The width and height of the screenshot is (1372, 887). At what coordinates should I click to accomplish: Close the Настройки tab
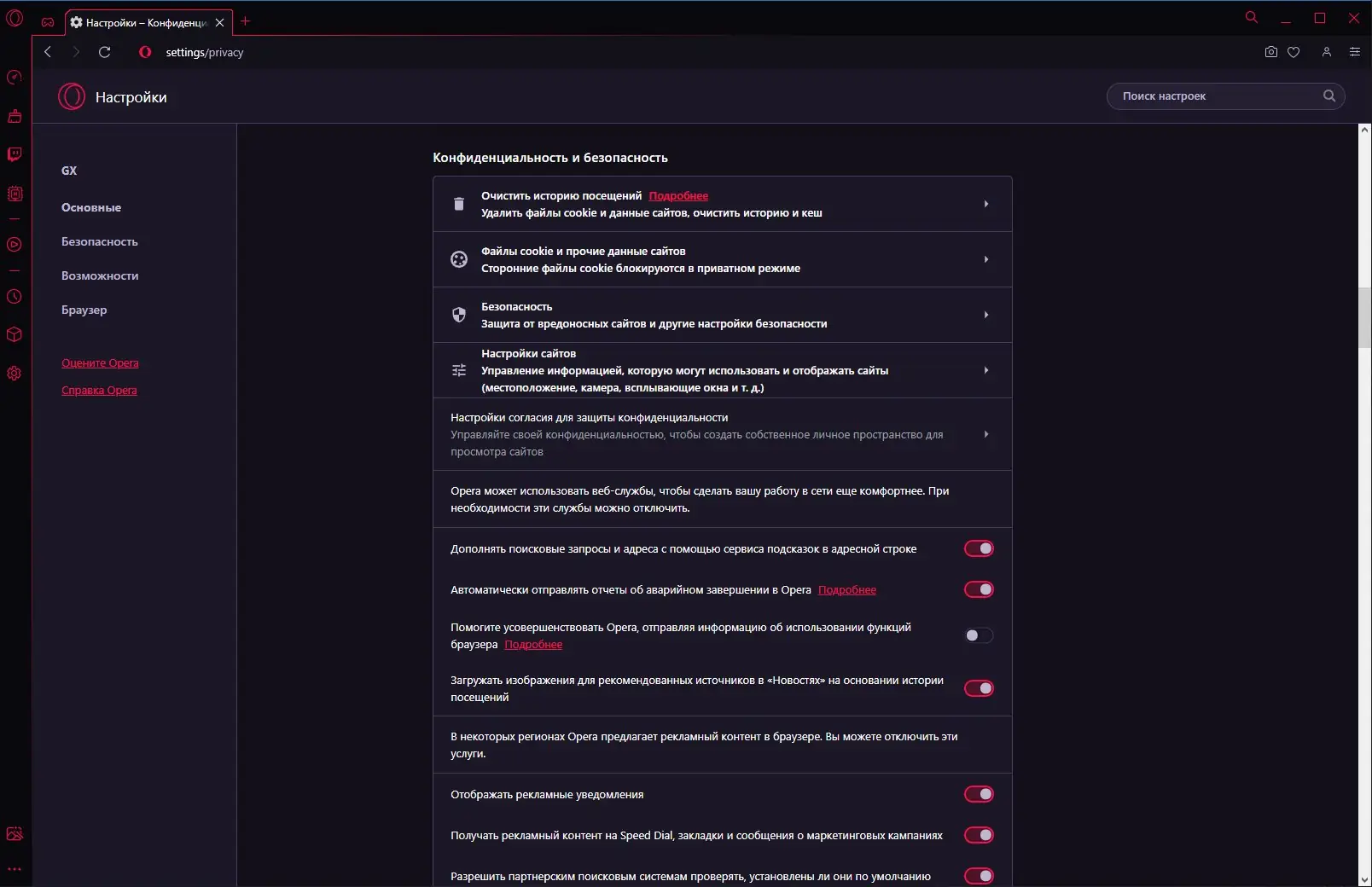tap(220, 23)
